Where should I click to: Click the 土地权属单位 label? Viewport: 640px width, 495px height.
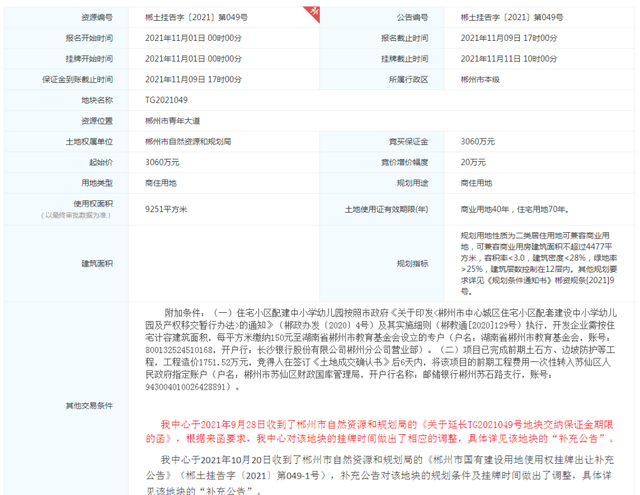point(89,142)
